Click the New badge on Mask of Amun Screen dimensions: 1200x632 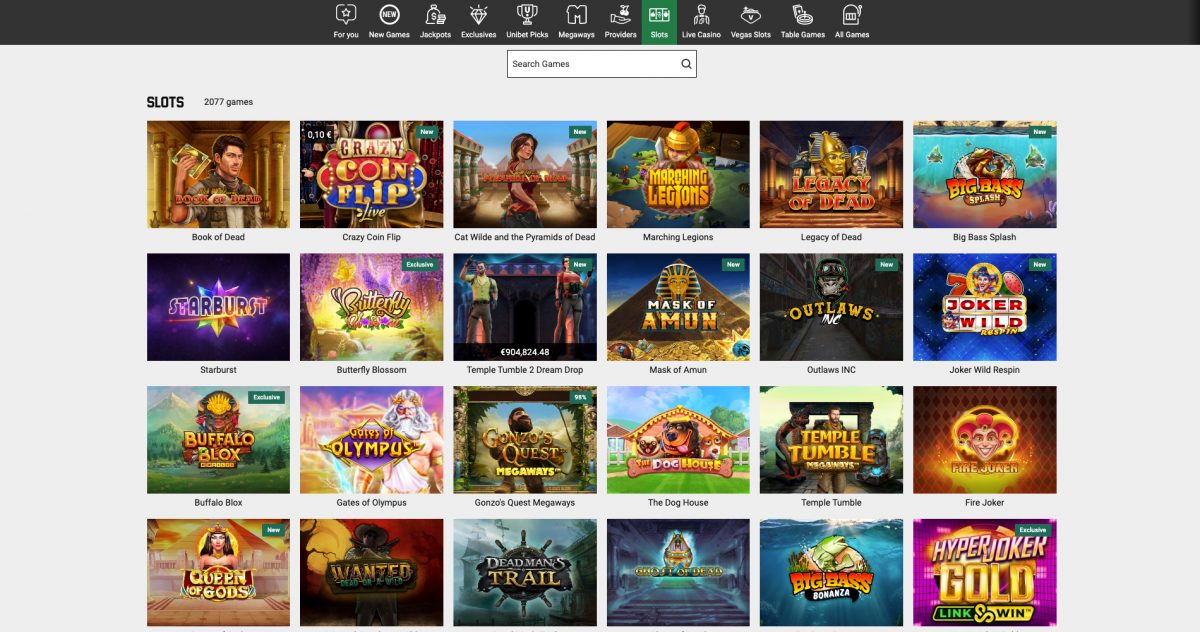(733, 264)
